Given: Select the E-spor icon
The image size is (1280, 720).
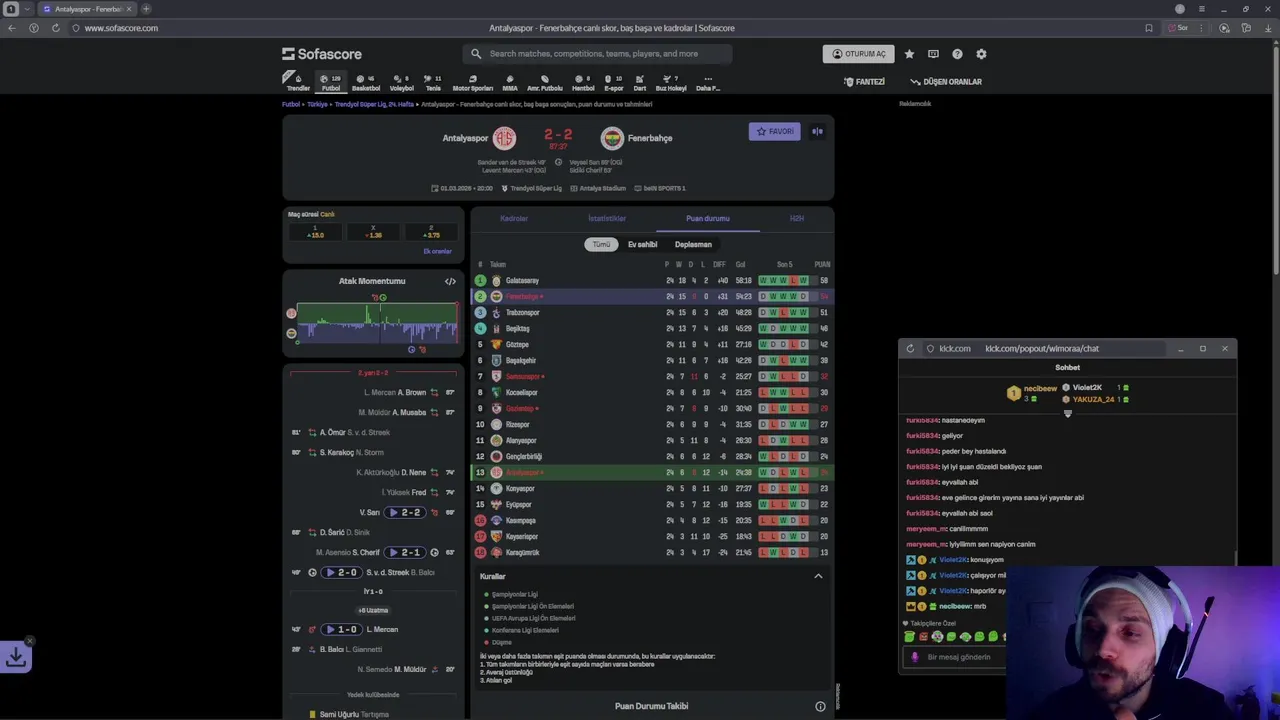Looking at the screenshot, I should coord(614,82).
